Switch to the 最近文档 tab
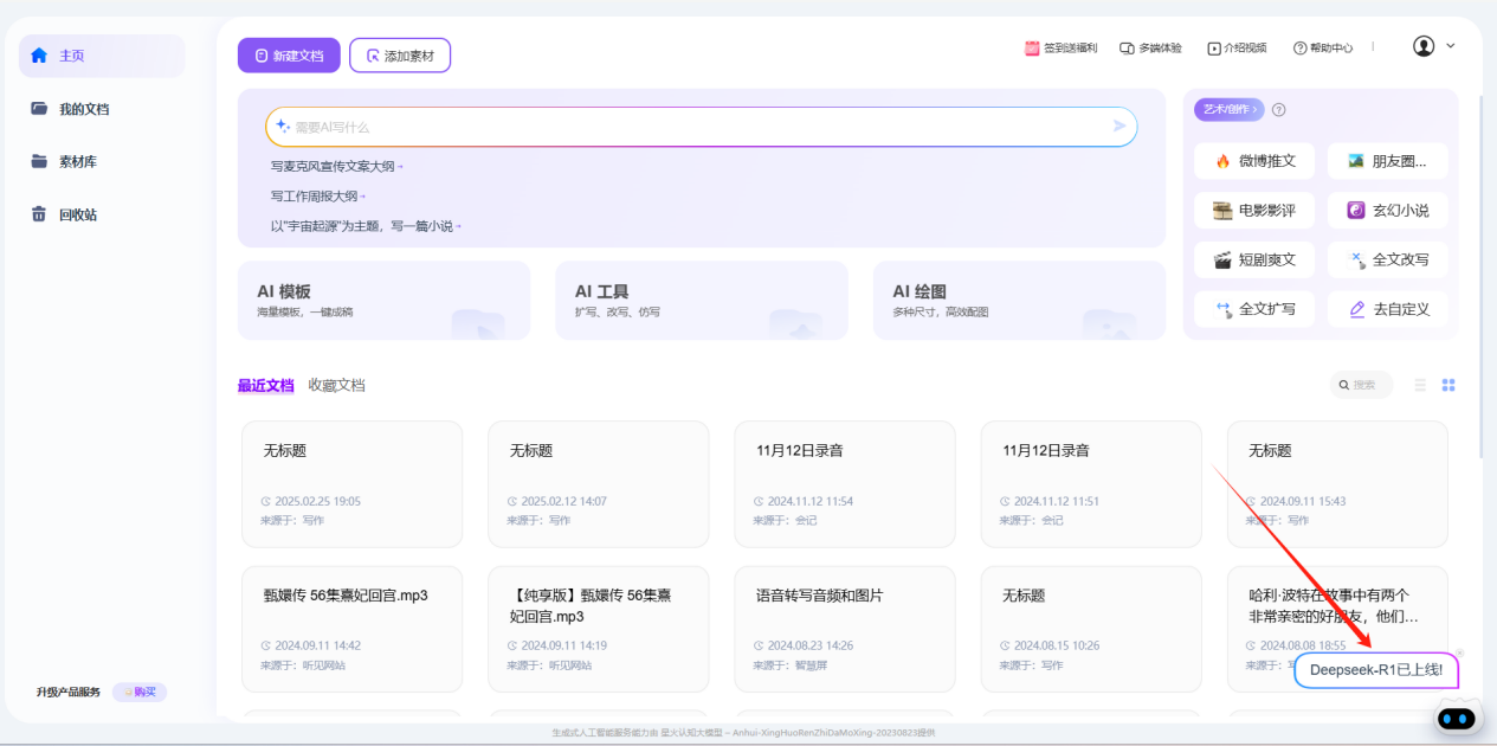Screen dimensions: 1497x746 tap(266, 385)
